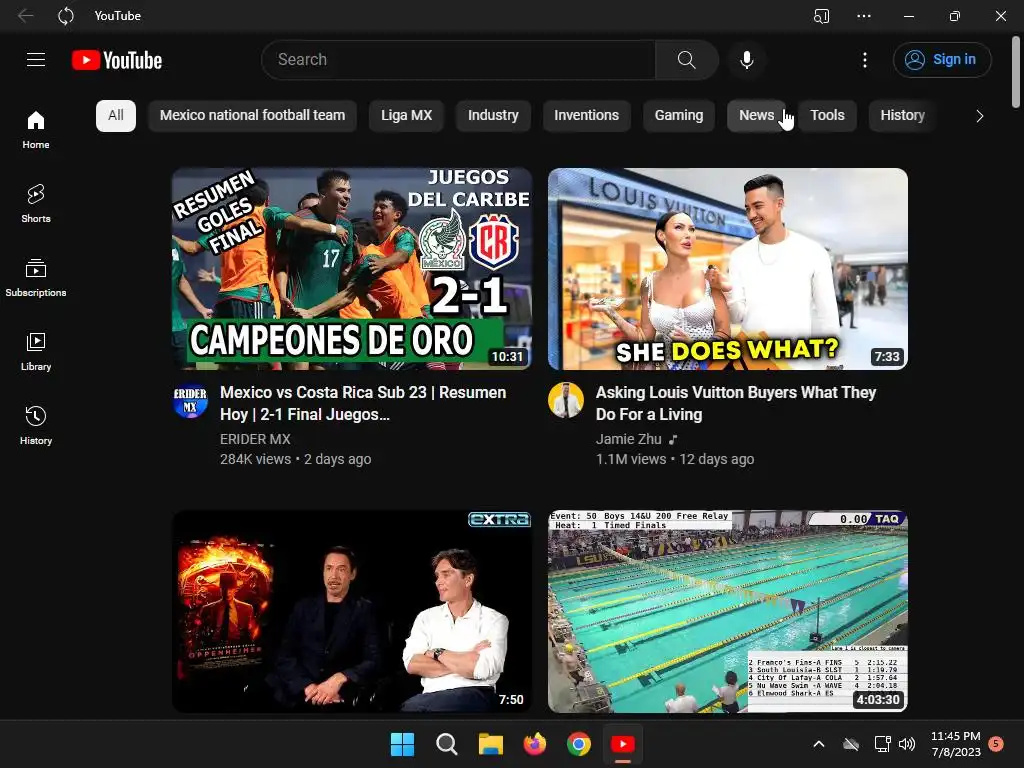
Task: Select the Liga MX chip
Action: (x=406, y=116)
